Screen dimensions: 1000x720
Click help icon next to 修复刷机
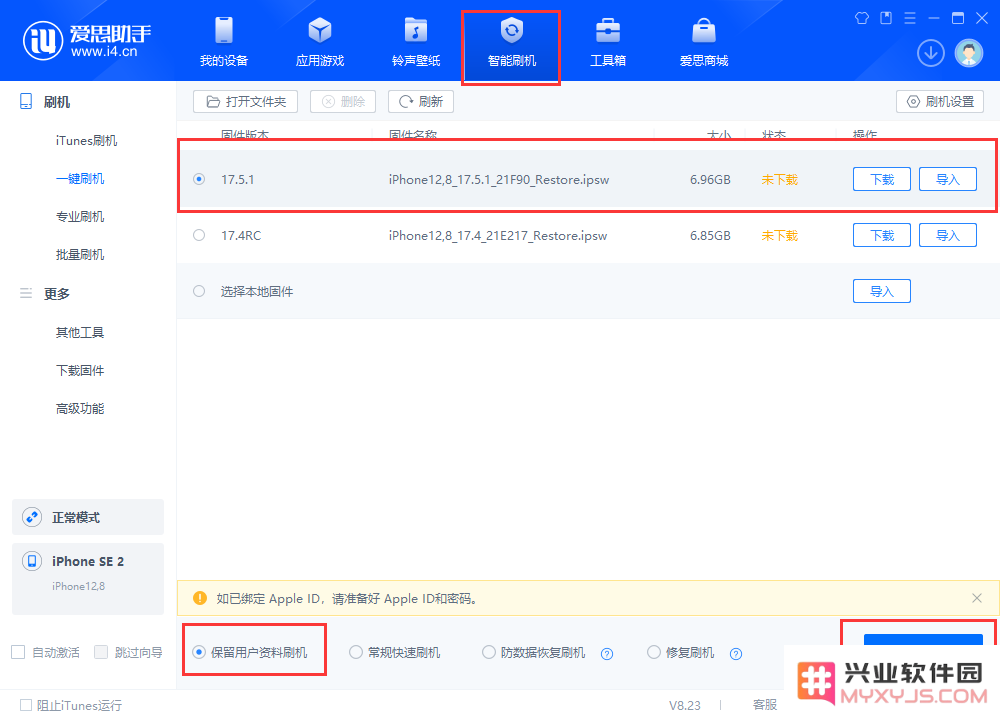click(x=736, y=654)
